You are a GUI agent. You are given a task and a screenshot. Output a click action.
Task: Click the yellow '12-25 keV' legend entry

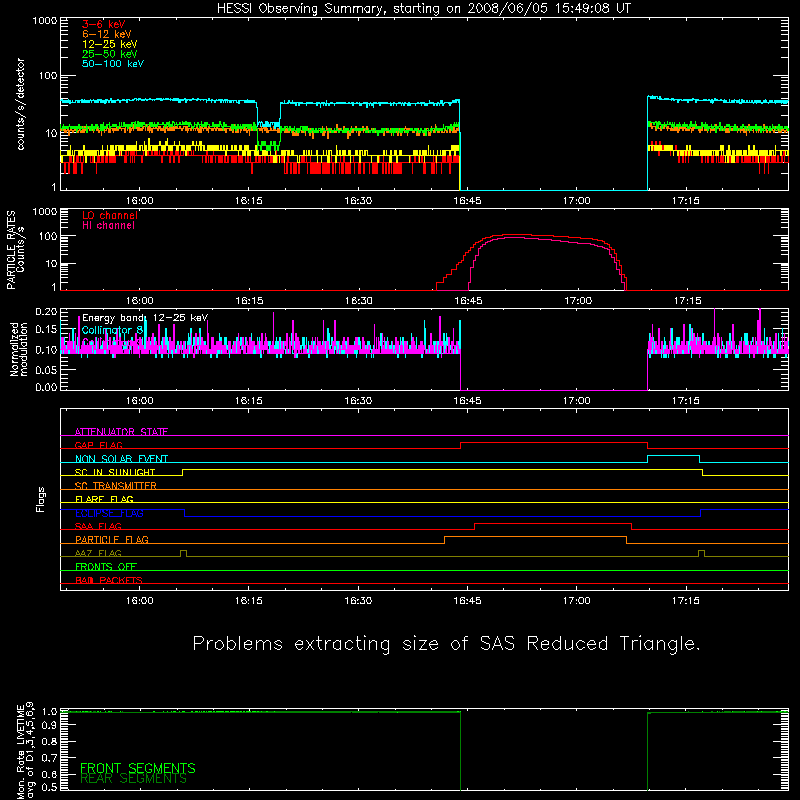[110, 44]
